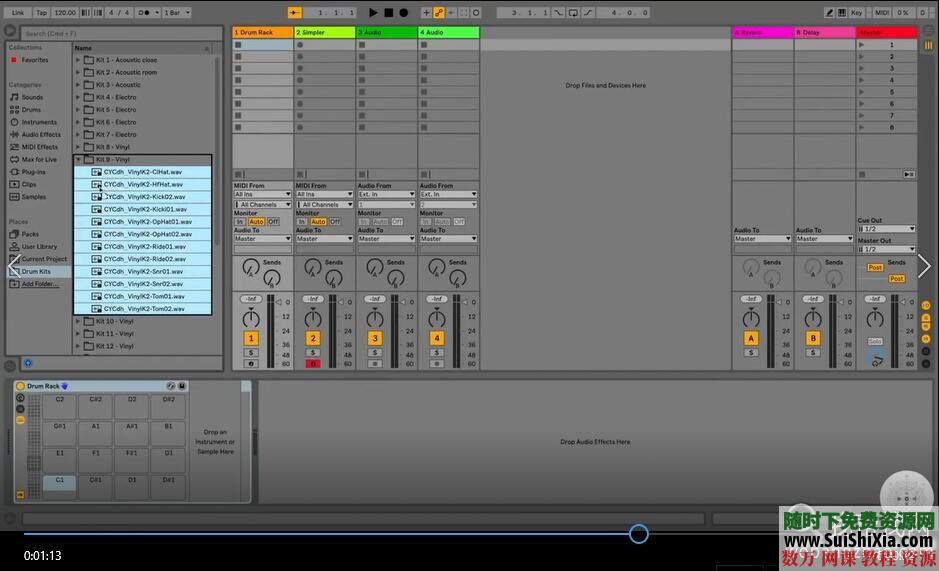
Task: Expand Kit 10 - Vinyl folder
Action: [78, 321]
